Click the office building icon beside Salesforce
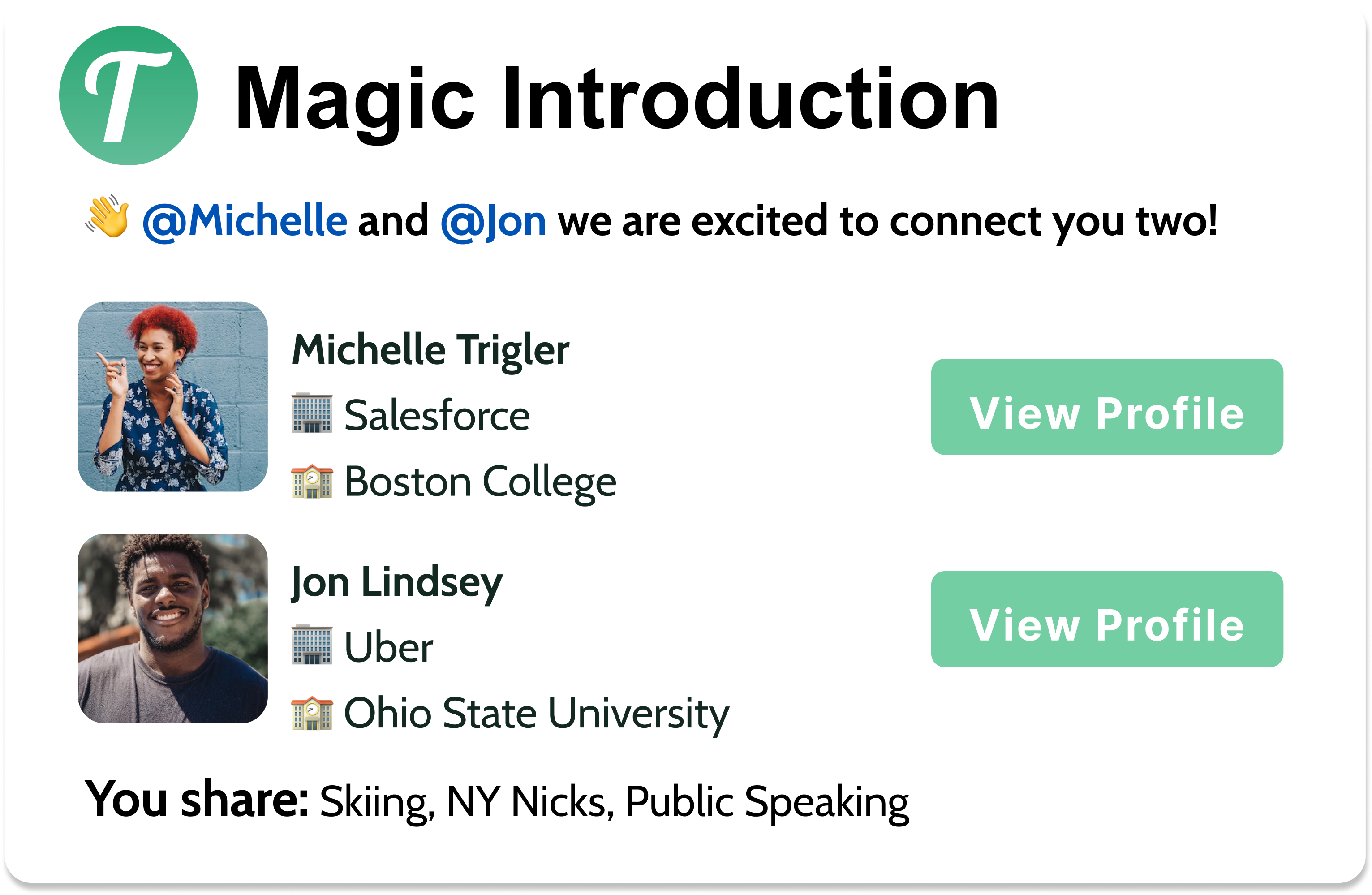 point(312,413)
